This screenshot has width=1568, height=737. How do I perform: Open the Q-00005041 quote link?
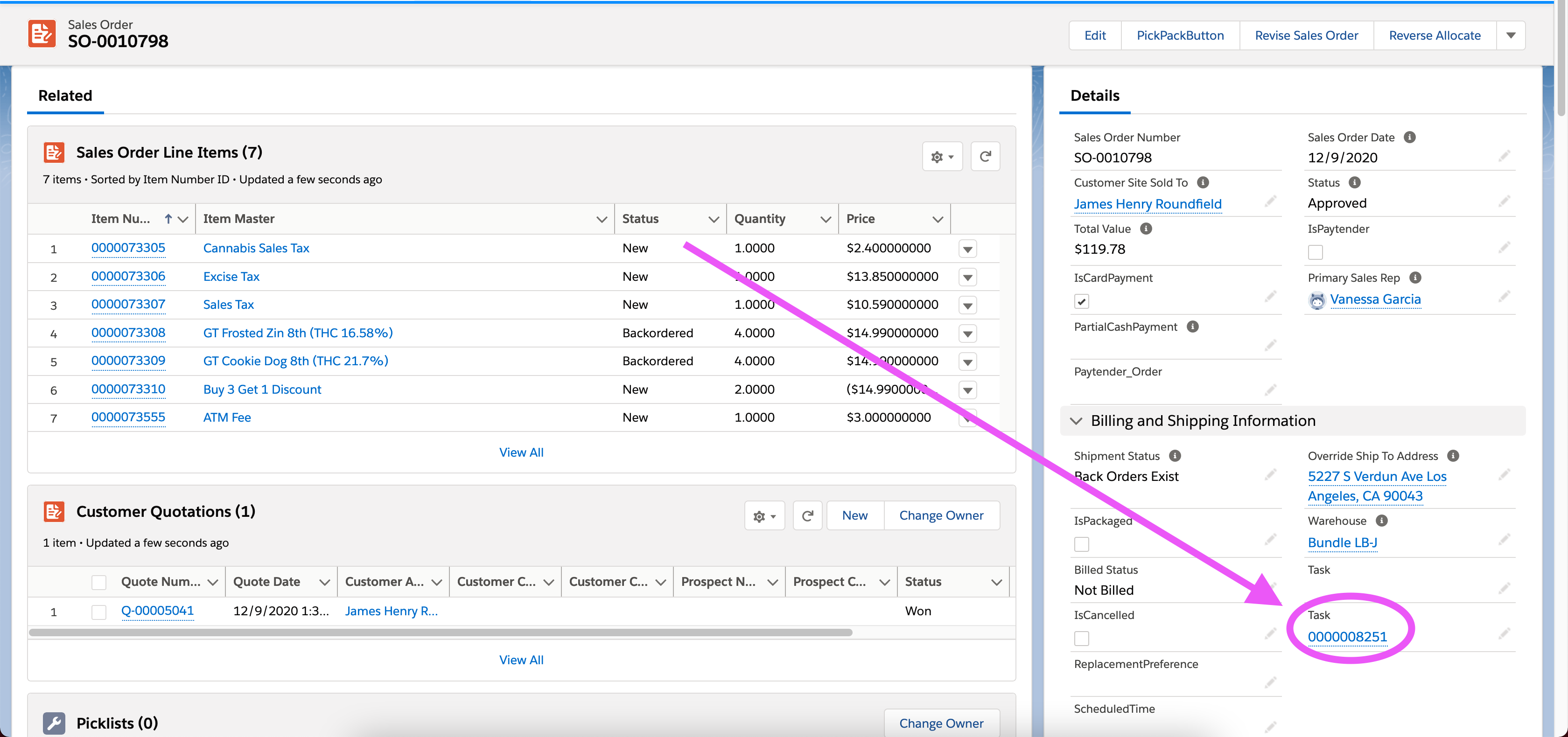point(157,611)
